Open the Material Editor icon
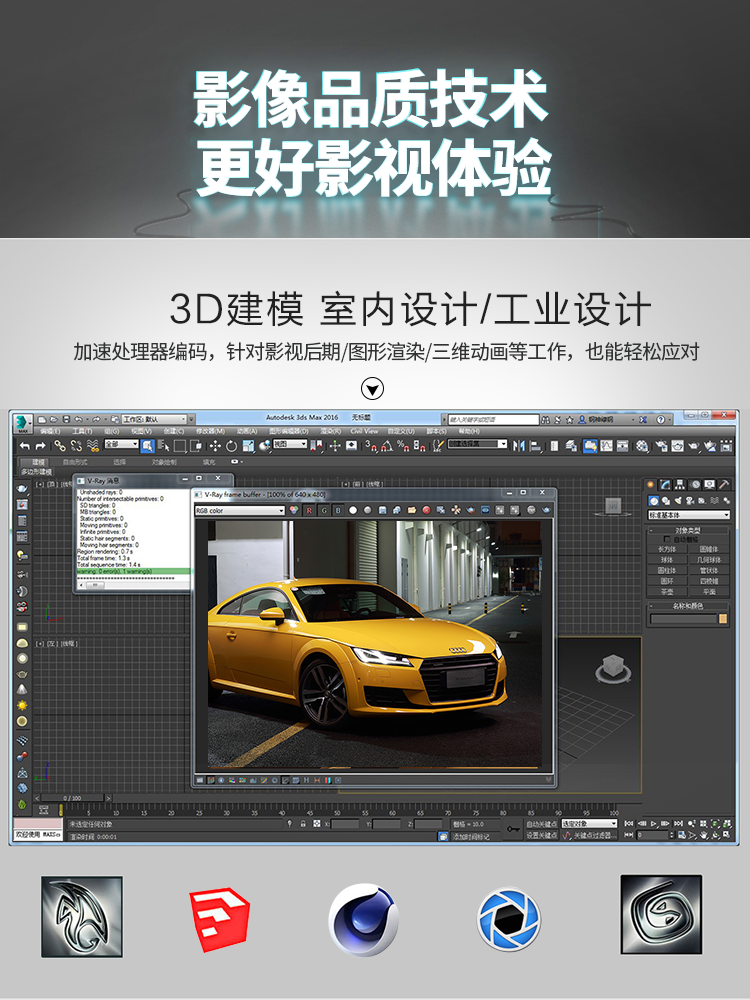Screen dimensions: 750x1000 coord(642,446)
